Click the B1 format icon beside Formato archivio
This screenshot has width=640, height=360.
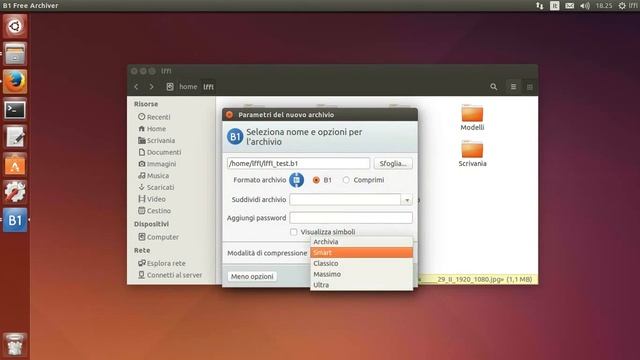[296, 180]
